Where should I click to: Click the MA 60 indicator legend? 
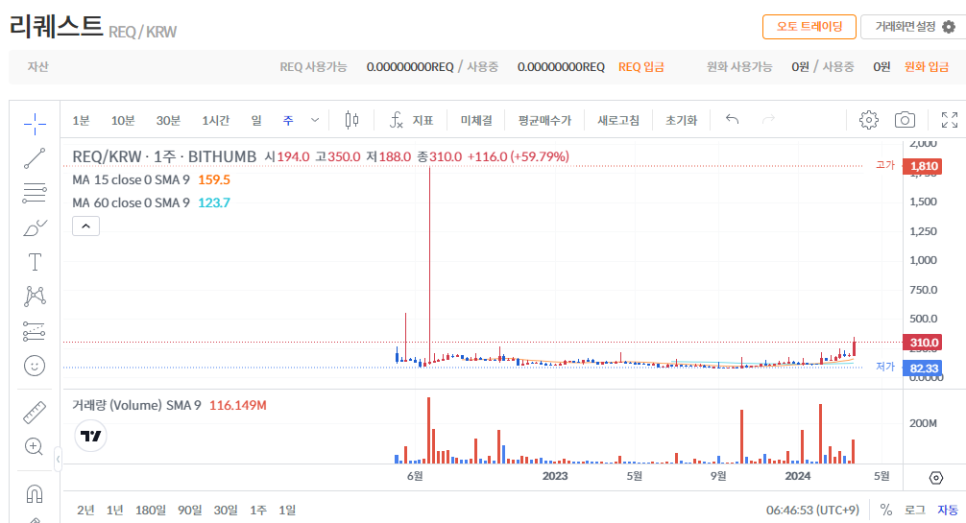[151, 203]
